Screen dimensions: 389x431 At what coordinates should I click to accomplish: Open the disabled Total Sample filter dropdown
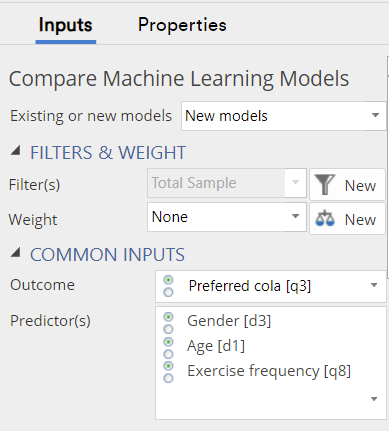click(x=227, y=183)
